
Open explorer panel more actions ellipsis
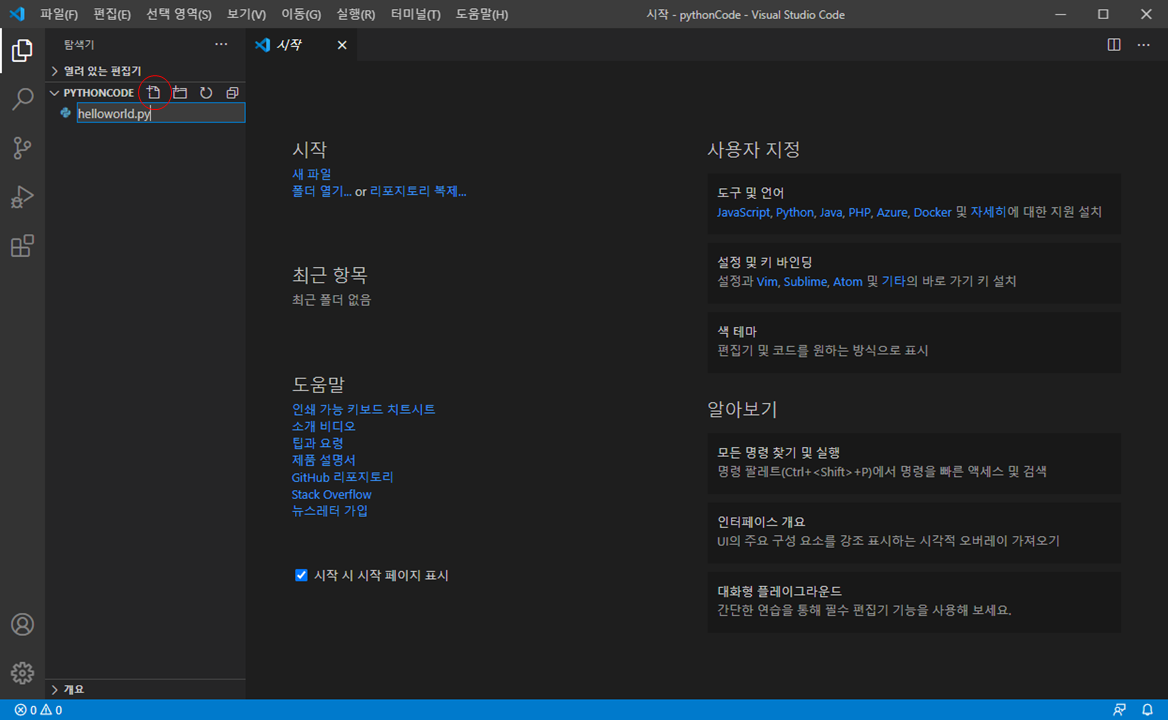click(221, 45)
